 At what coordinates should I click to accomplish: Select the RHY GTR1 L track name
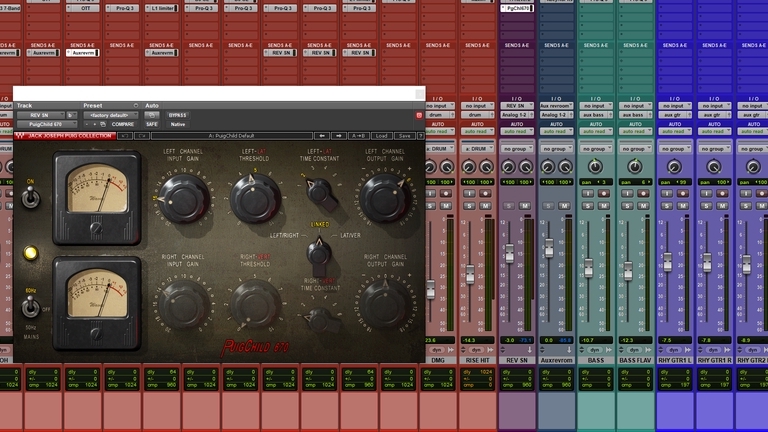[675, 360]
